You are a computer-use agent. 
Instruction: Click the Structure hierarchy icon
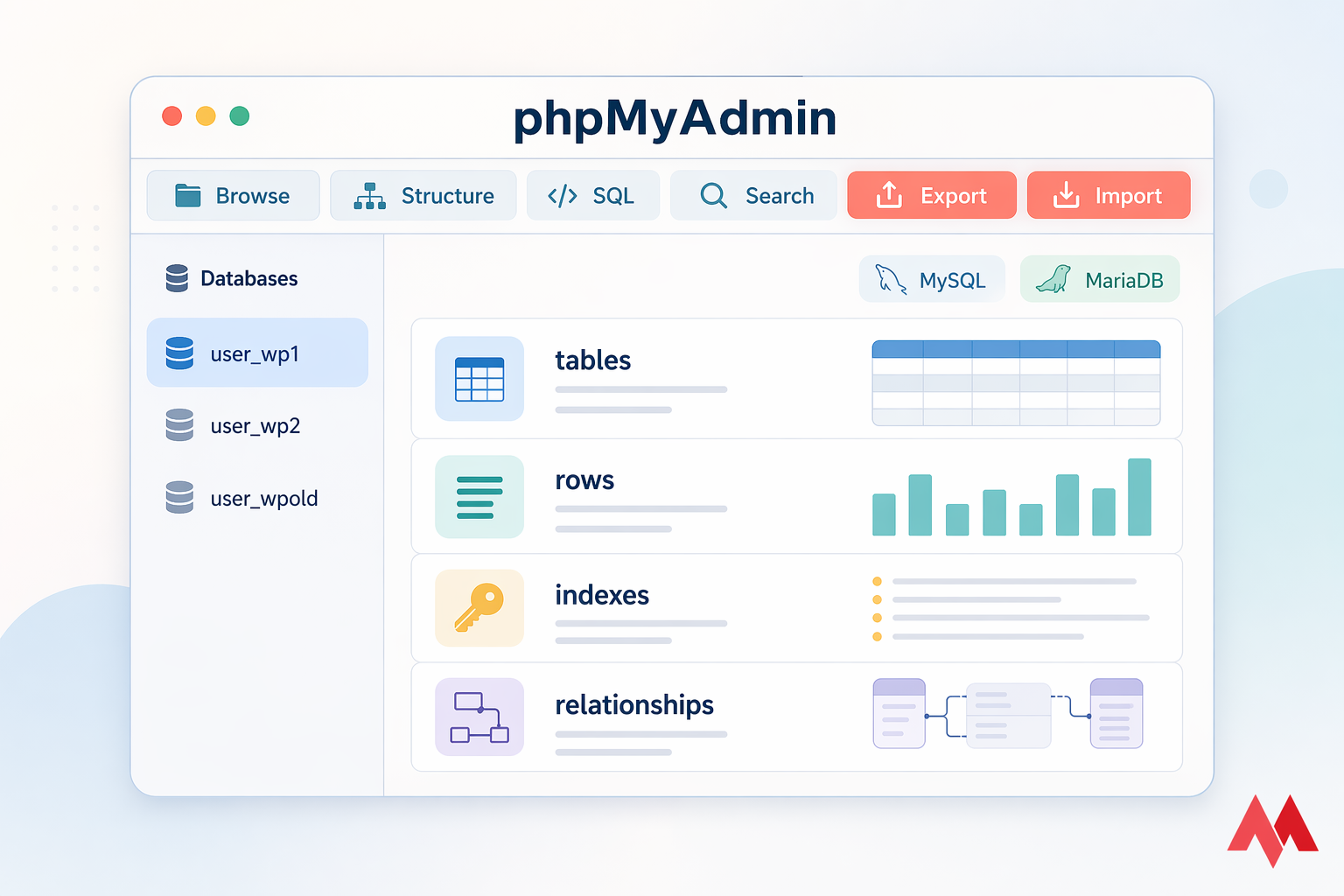(369, 196)
